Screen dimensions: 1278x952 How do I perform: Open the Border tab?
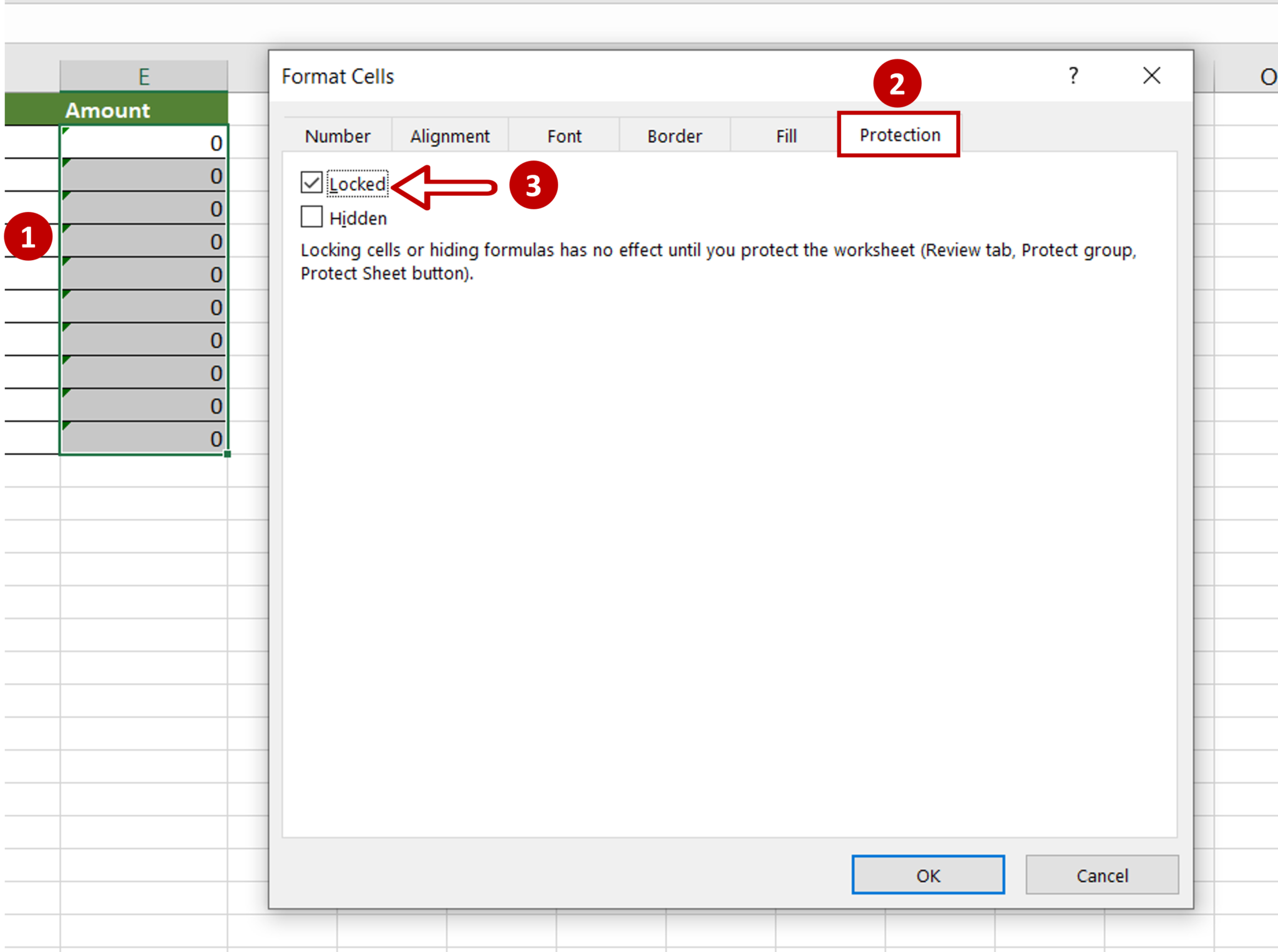675,135
